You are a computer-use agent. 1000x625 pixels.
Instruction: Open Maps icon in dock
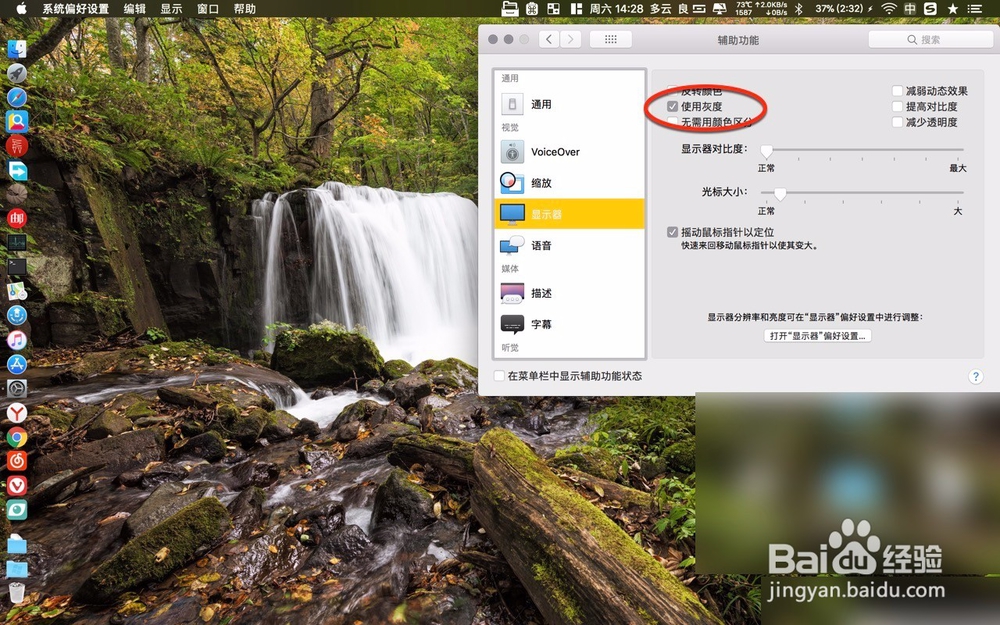[17, 291]
